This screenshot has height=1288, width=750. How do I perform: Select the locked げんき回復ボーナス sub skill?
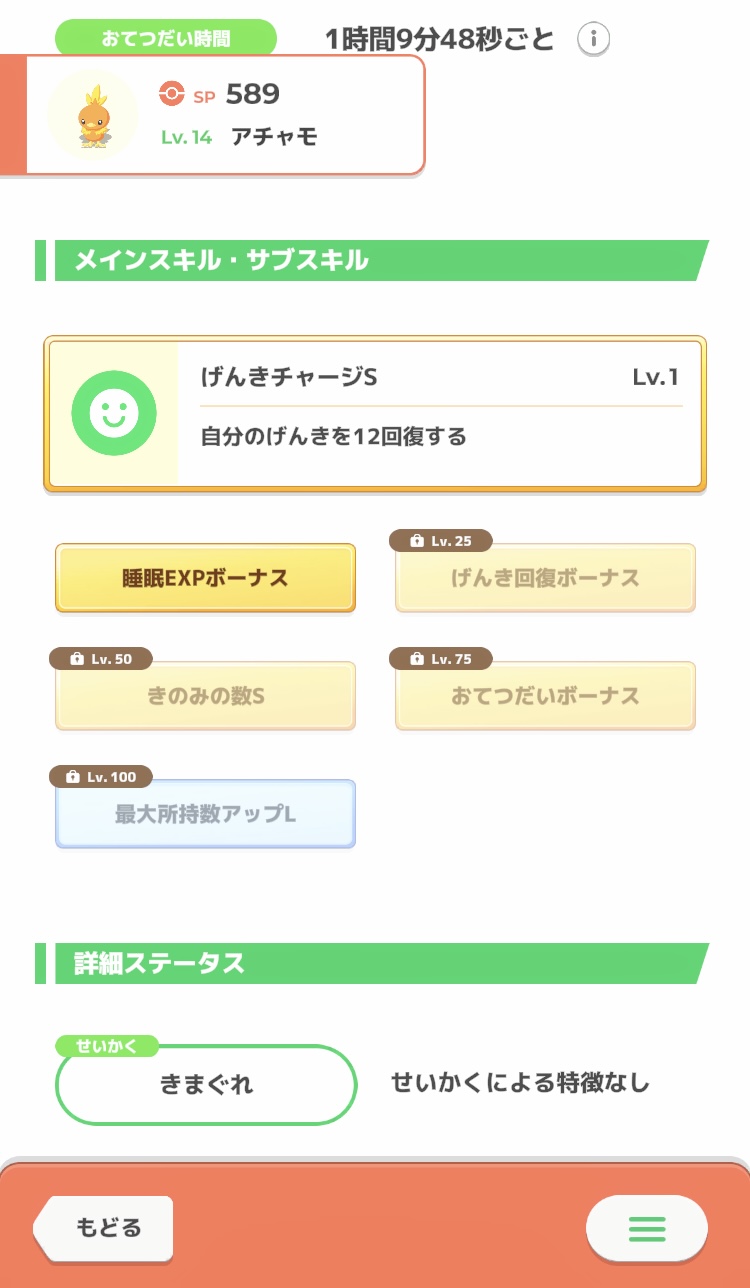coord(545,578)
